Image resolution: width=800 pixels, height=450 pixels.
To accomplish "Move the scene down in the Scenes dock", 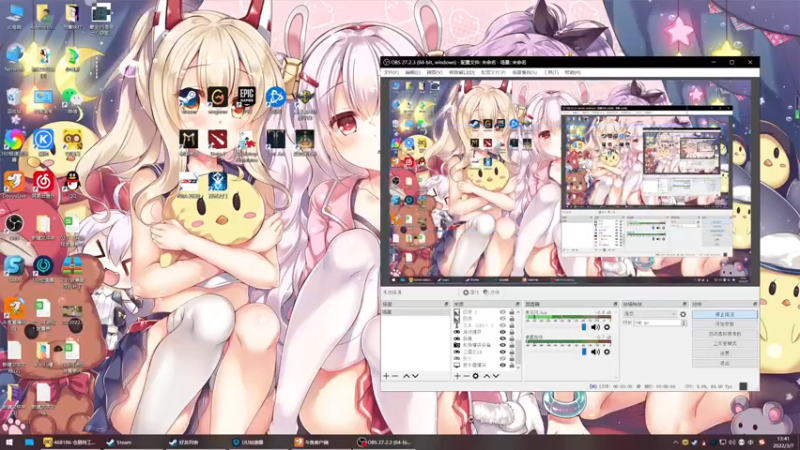I will click(415, 376).
